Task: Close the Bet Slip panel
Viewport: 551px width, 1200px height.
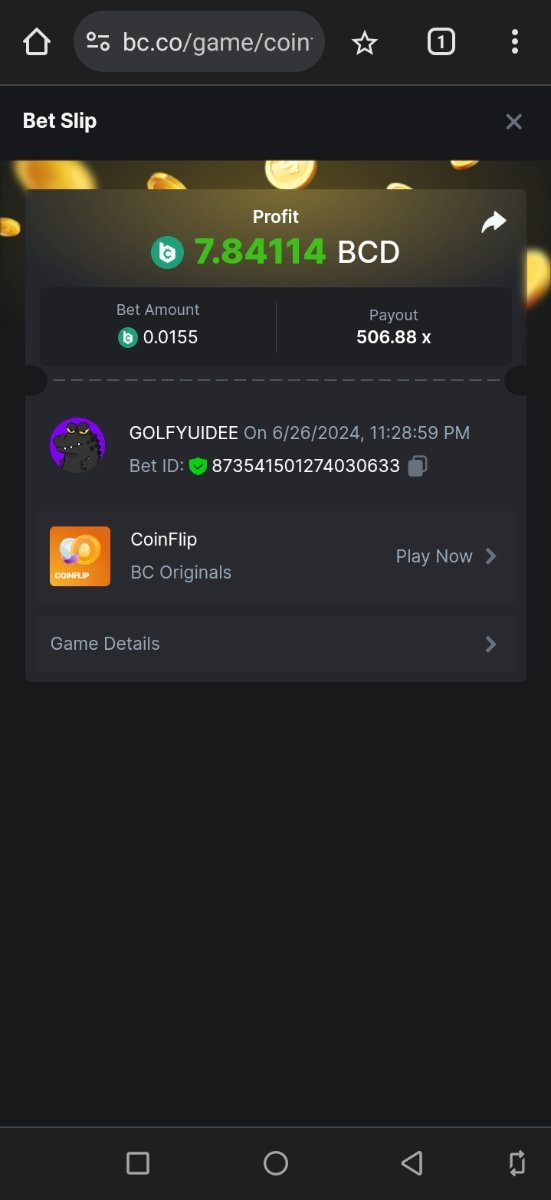Action: [514, 122]
